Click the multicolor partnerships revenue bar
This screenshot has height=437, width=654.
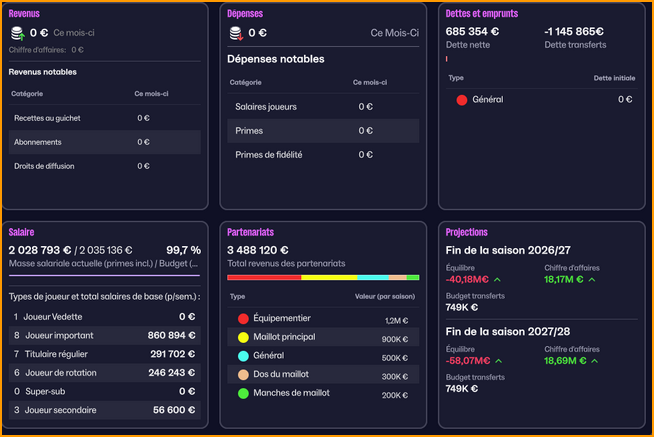323,277
